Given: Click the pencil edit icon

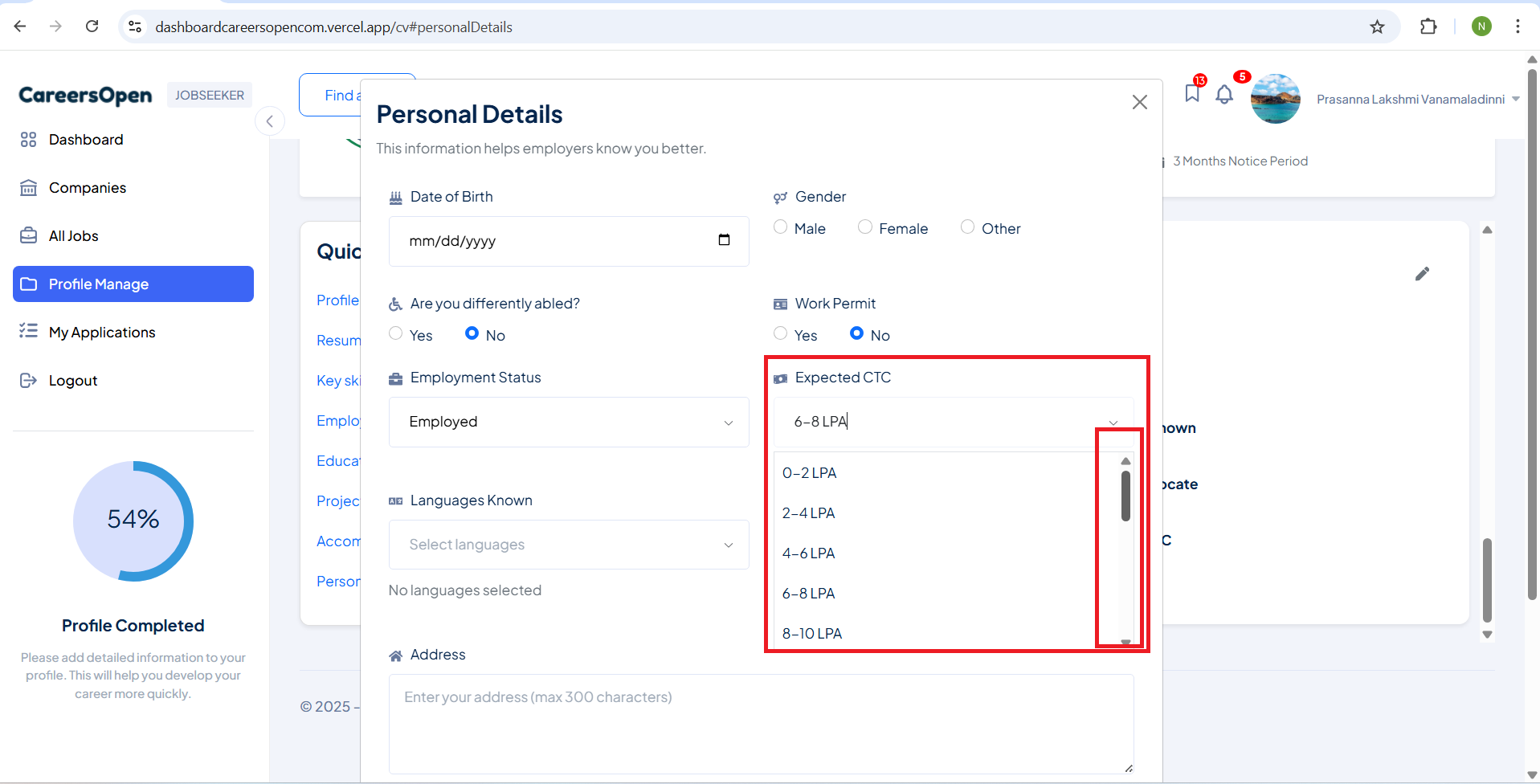Looking at the screenshot, I should coord(1422,274).
